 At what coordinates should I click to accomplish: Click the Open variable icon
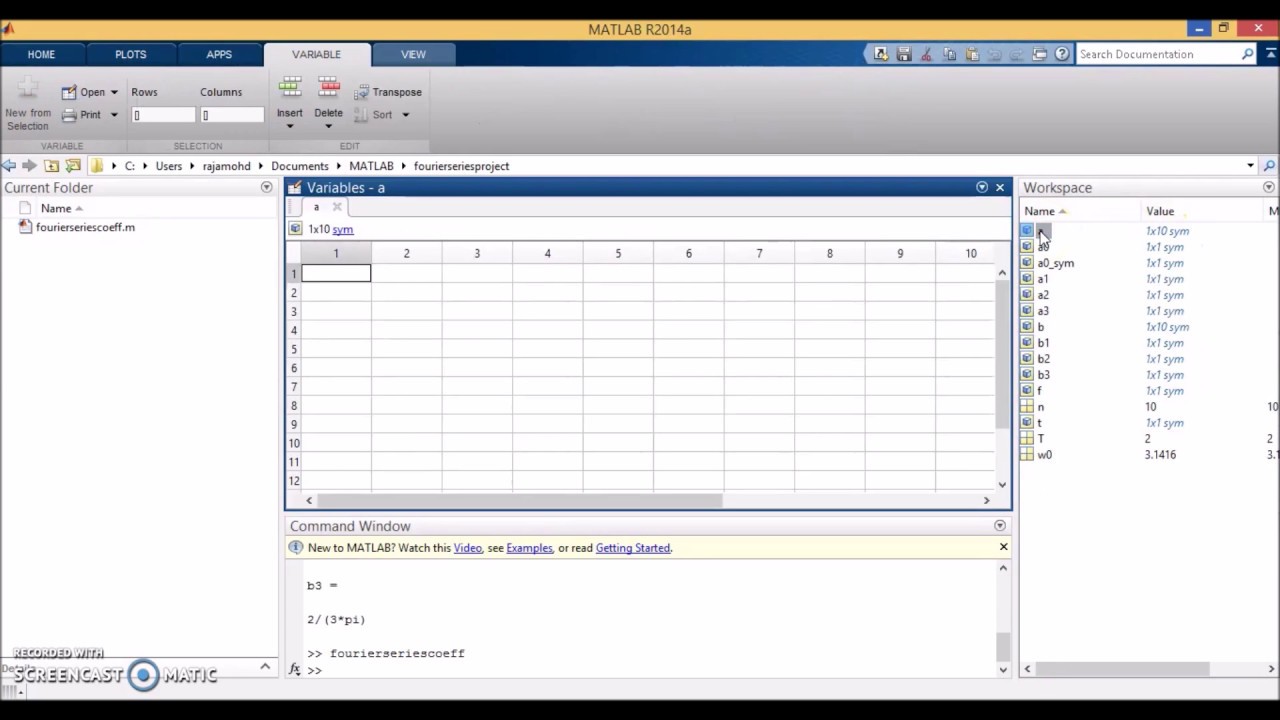pos(69,92)
